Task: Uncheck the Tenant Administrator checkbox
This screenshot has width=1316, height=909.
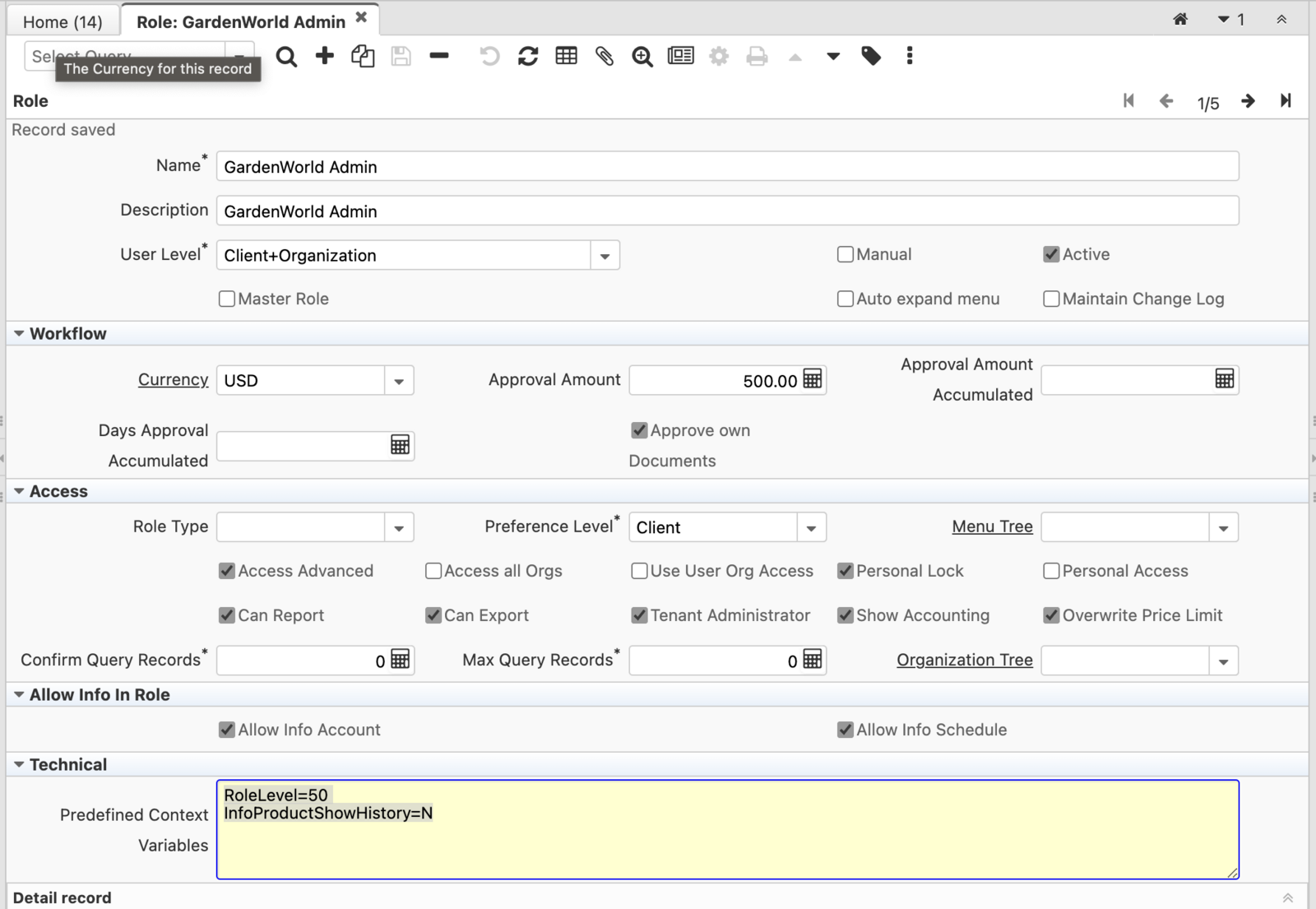Action: [x=639, y=615]
